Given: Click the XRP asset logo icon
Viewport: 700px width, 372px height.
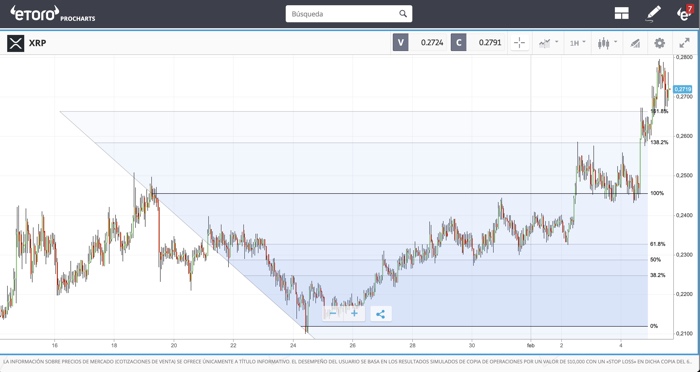Looking at the screenshot, I should tap(16, 43).
